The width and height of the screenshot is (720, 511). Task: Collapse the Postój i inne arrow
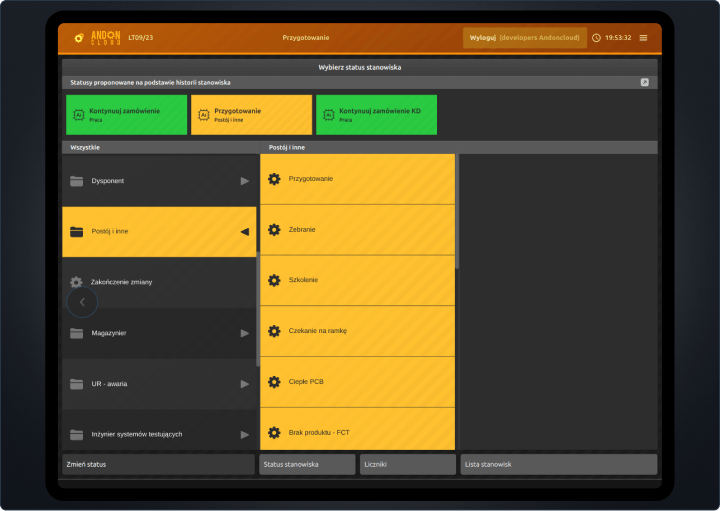click(x=245, y=232)
